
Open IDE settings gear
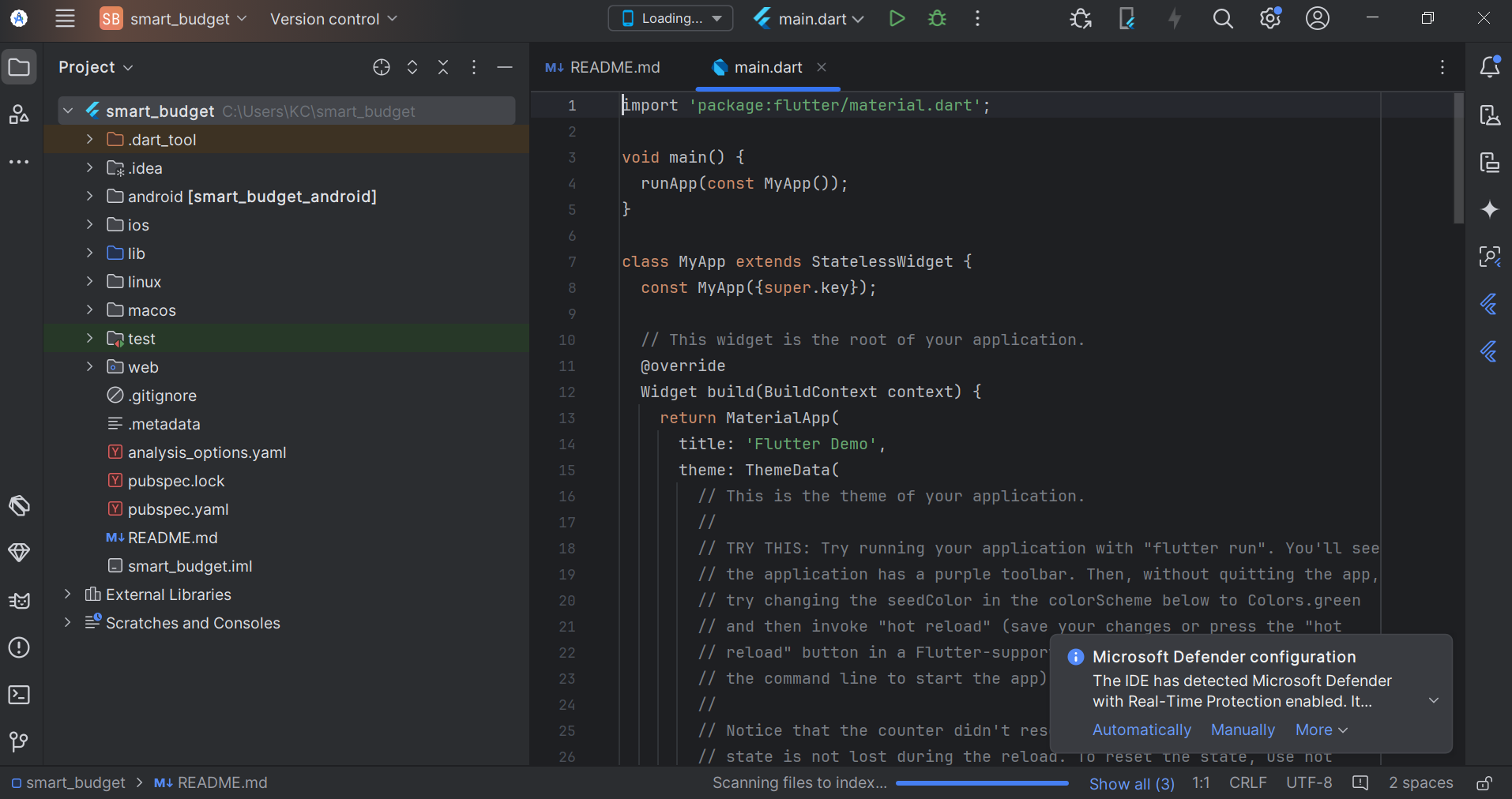pos(1269,19)
